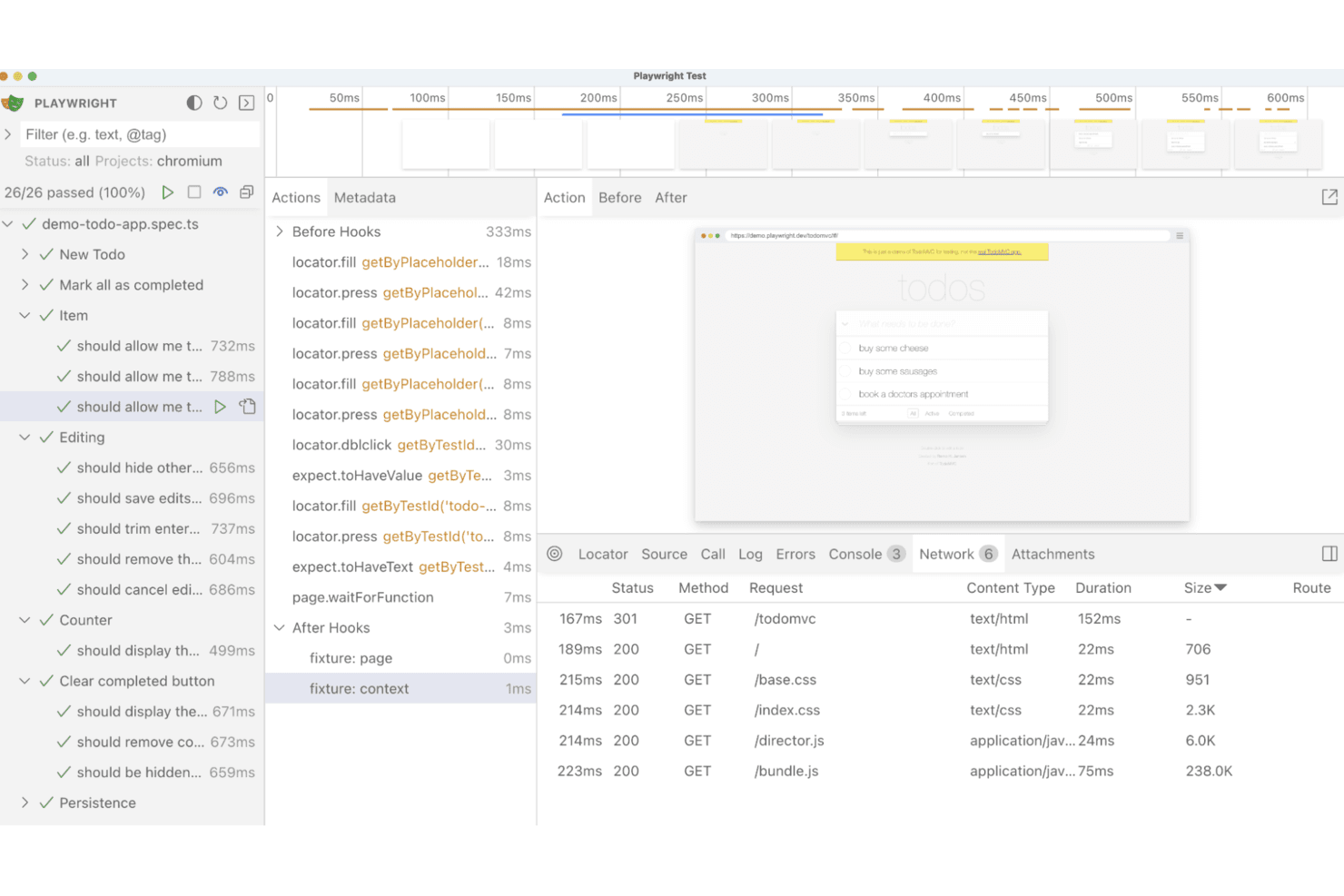The image size is (1344, 896).
Task: Click the collapse all tests icon
Action: pos(246,192)
